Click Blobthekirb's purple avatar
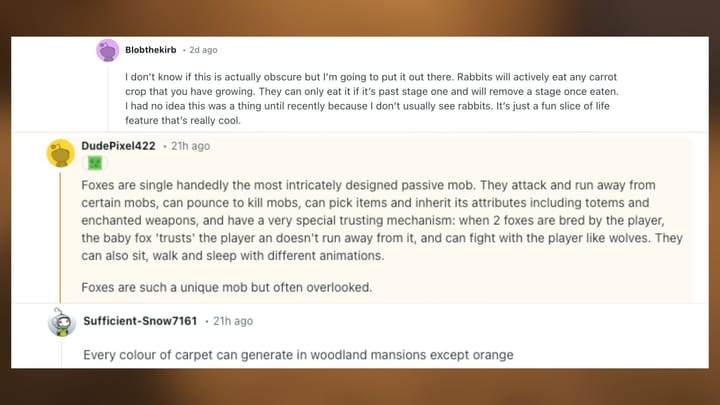 pos(108,50)
